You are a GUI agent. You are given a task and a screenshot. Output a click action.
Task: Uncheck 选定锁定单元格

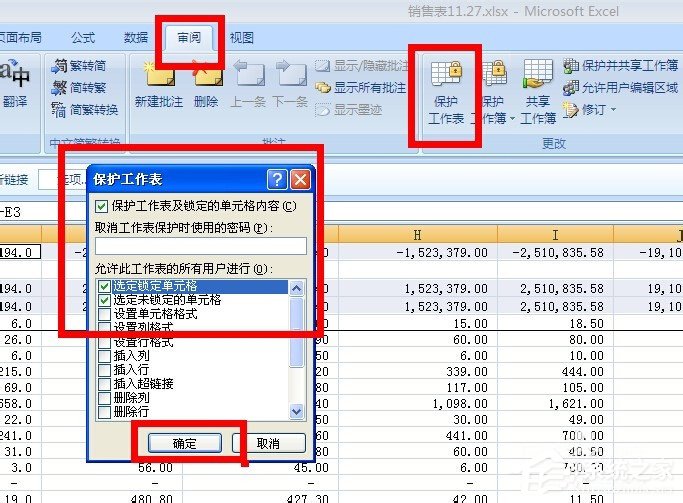(x=104, y=286)
